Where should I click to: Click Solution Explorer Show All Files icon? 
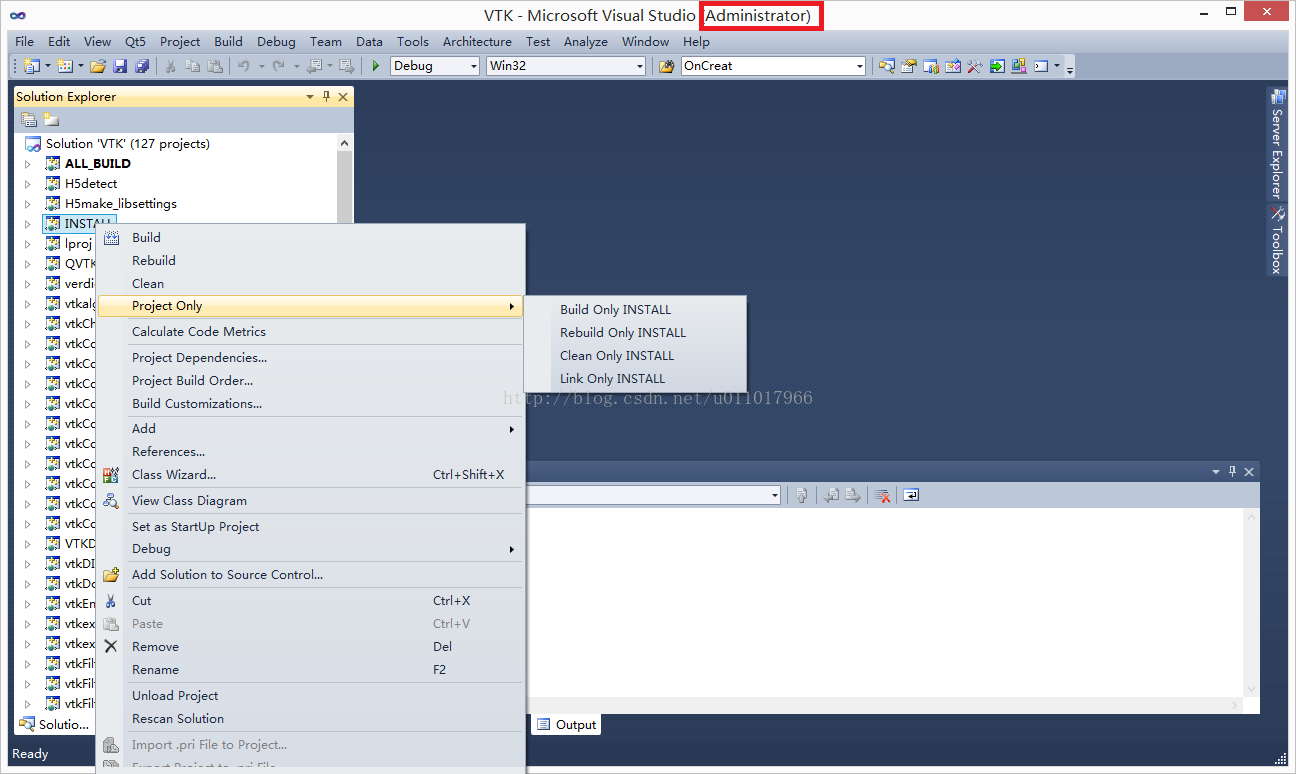pos(51,120)
